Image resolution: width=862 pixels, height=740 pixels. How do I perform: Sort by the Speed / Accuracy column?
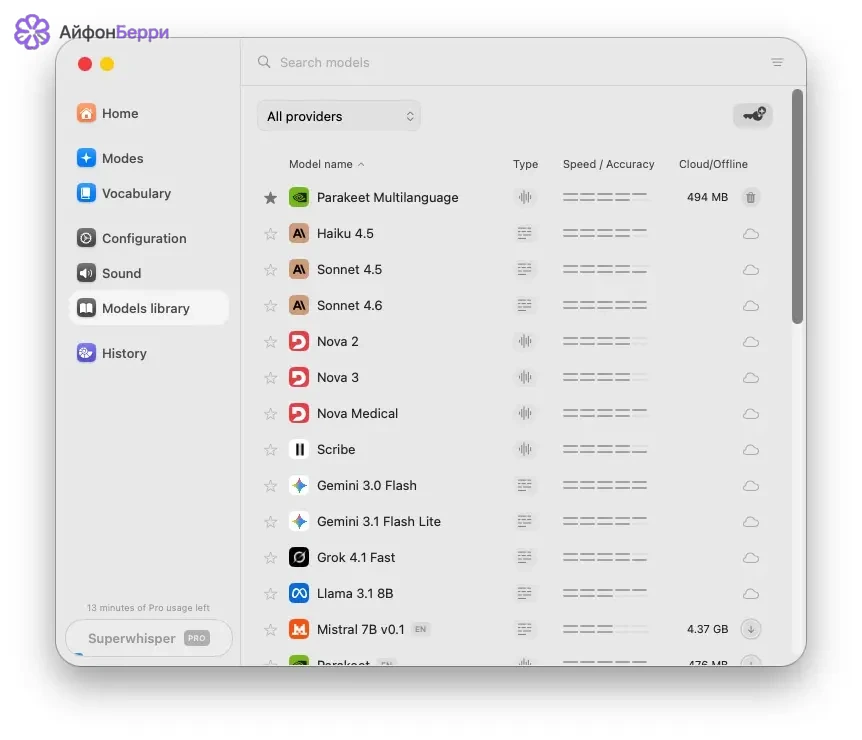(x=608, y=164)
